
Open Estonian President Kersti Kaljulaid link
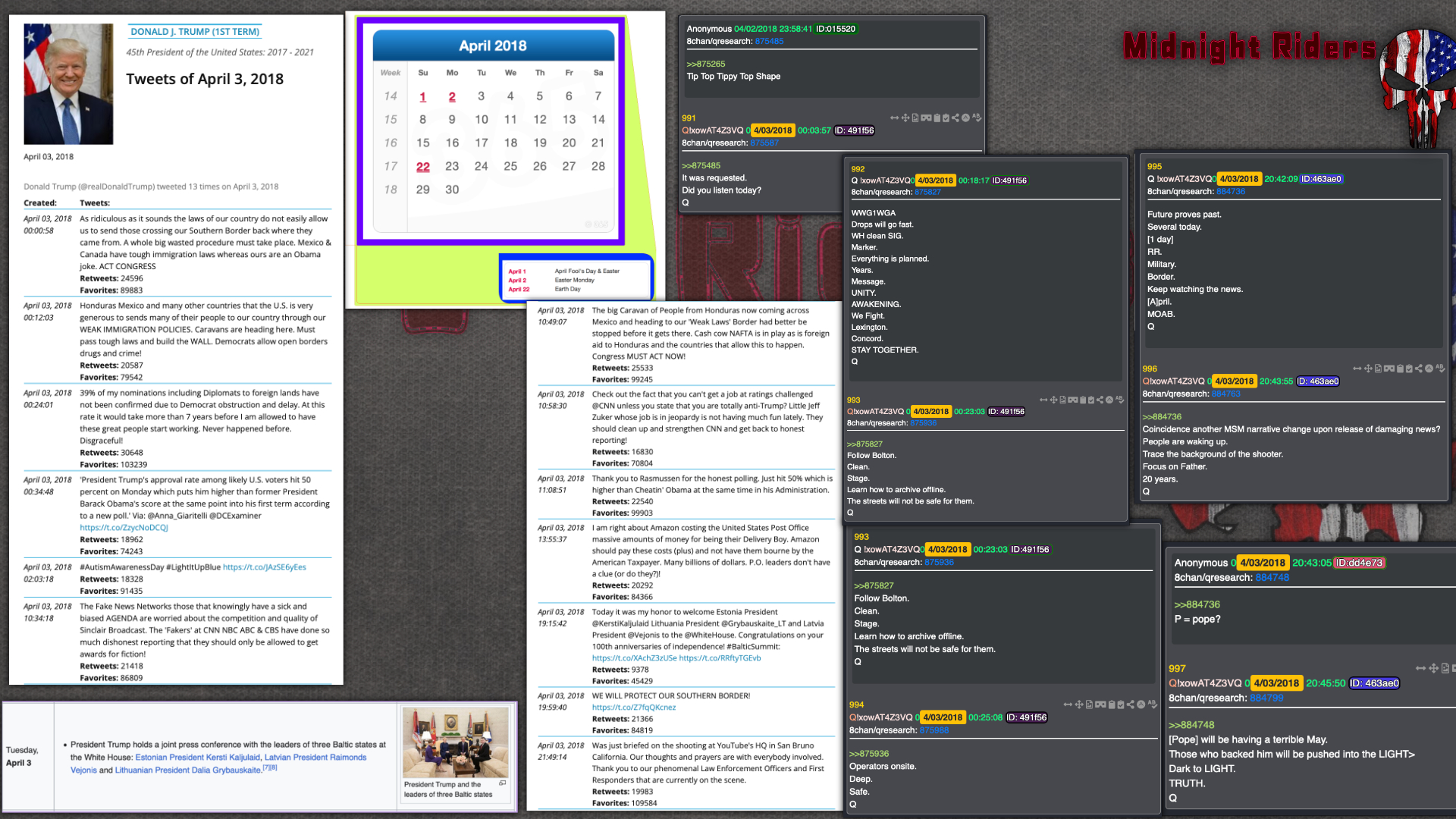(198, 757)
